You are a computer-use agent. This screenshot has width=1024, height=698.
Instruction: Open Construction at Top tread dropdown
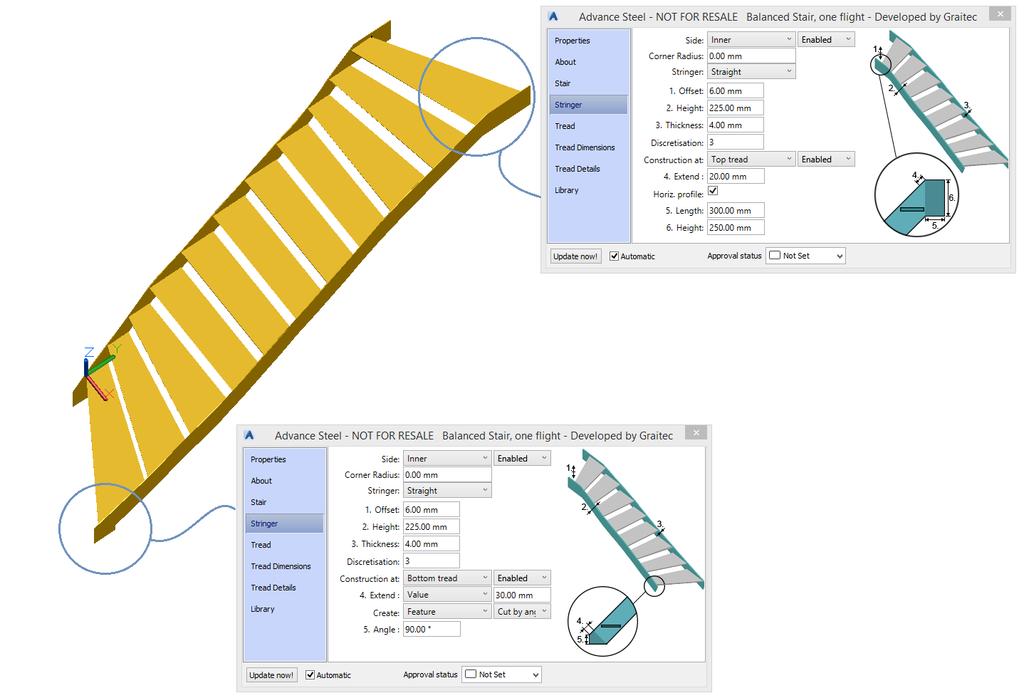coord(751,159)
